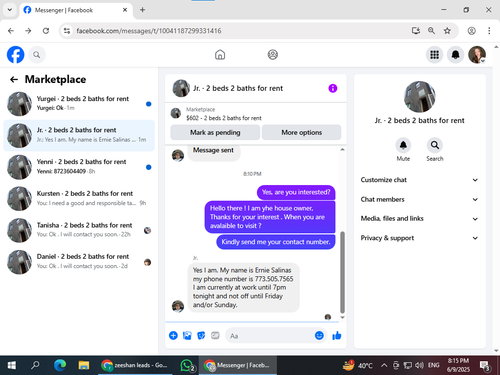Close the Messenger browser tab
The width and height of the screenshot is (500, 375).
[x=125, y=10]
